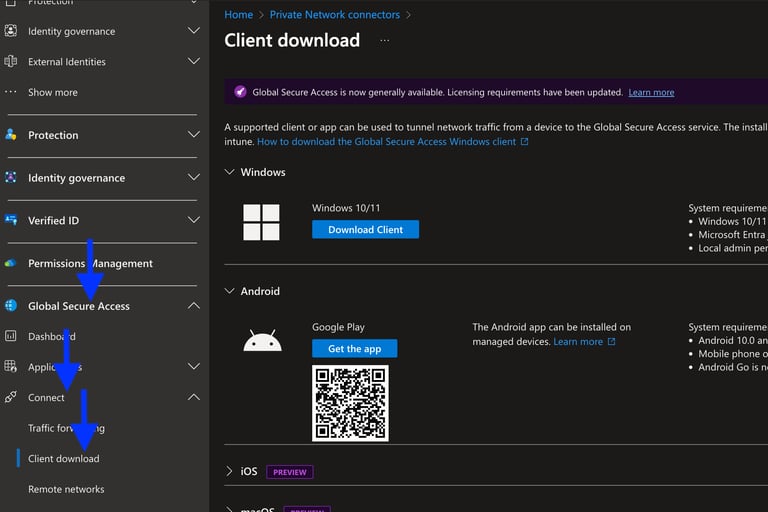Expand the External Identities chevron
The image size is (768, 512).
pos(193,61)
